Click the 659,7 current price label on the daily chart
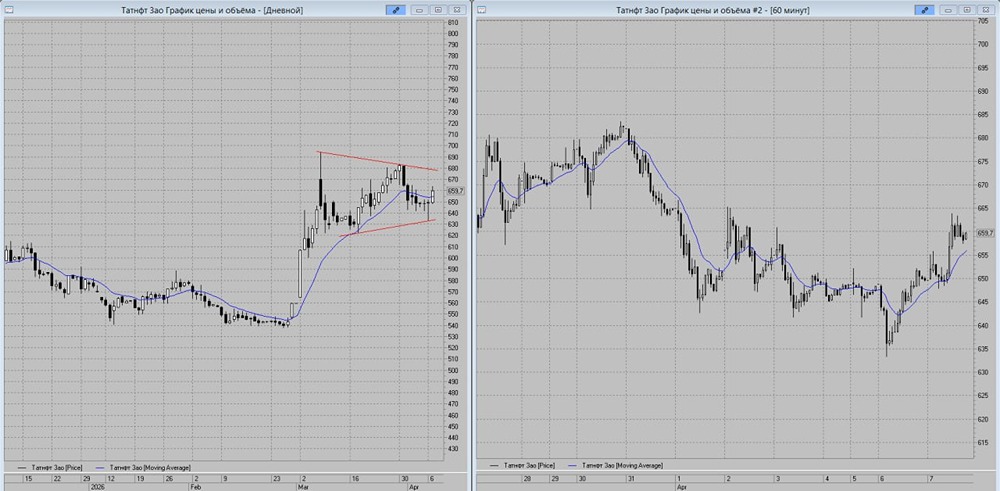Image resolution: width=1000 pixels, height=491 pixels. [x=457, y=191]
